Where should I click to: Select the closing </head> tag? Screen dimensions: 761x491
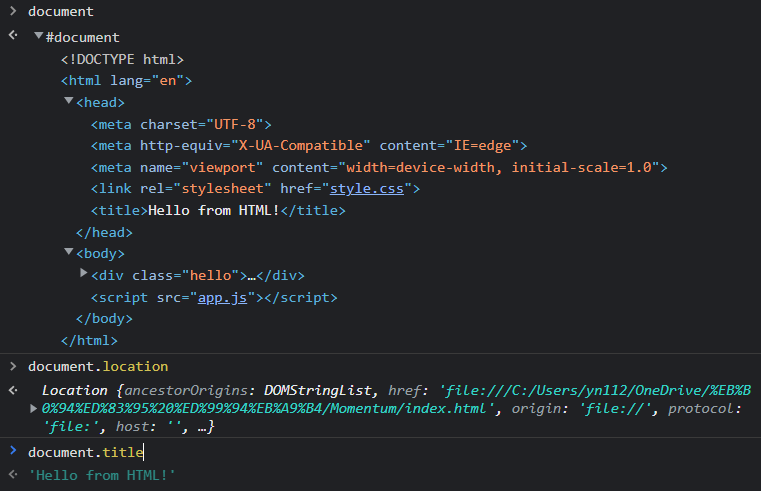point(104,232)
